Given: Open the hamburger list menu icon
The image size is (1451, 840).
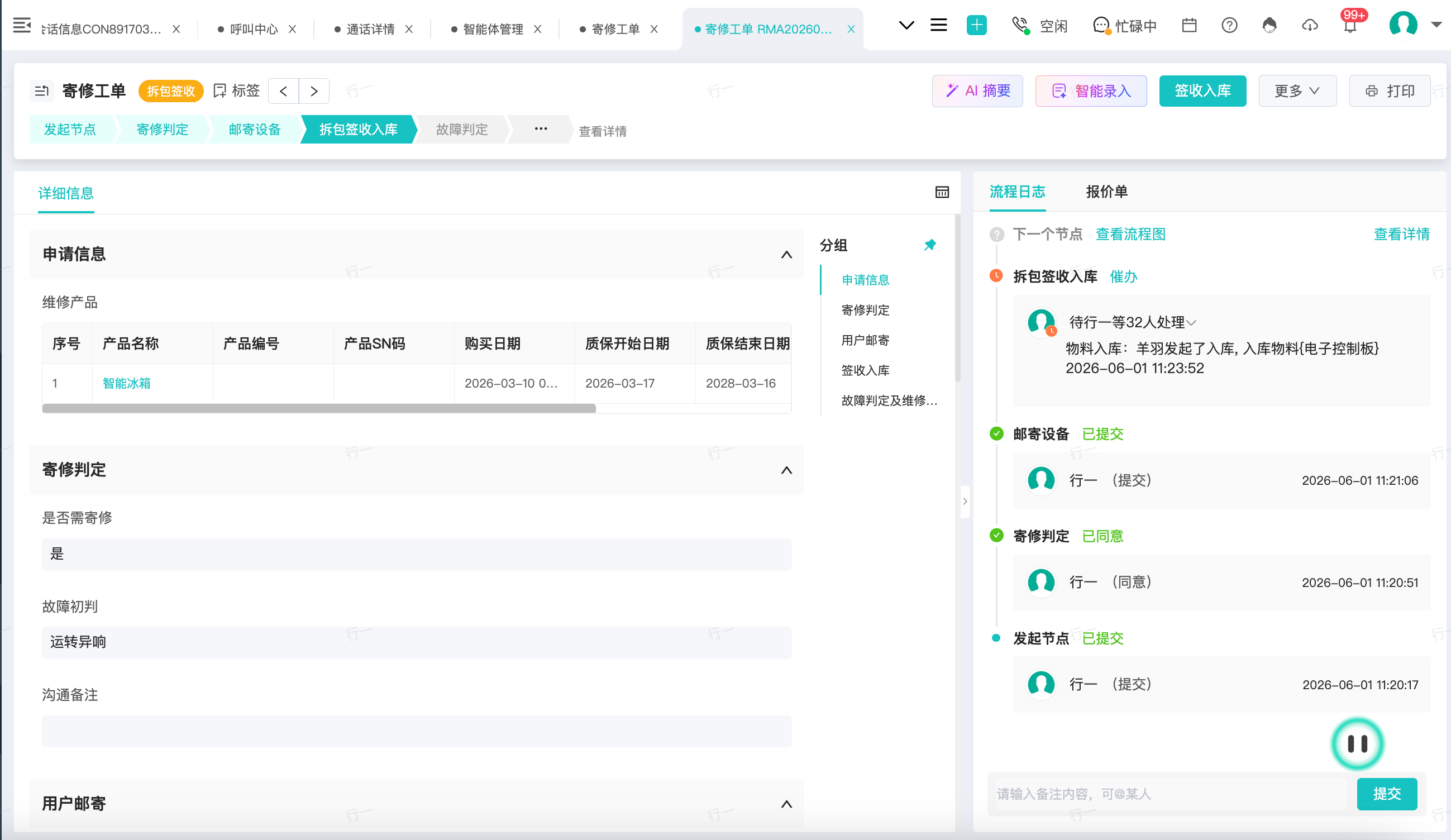Looking at the screenshot, I should [x=938, y=25].
